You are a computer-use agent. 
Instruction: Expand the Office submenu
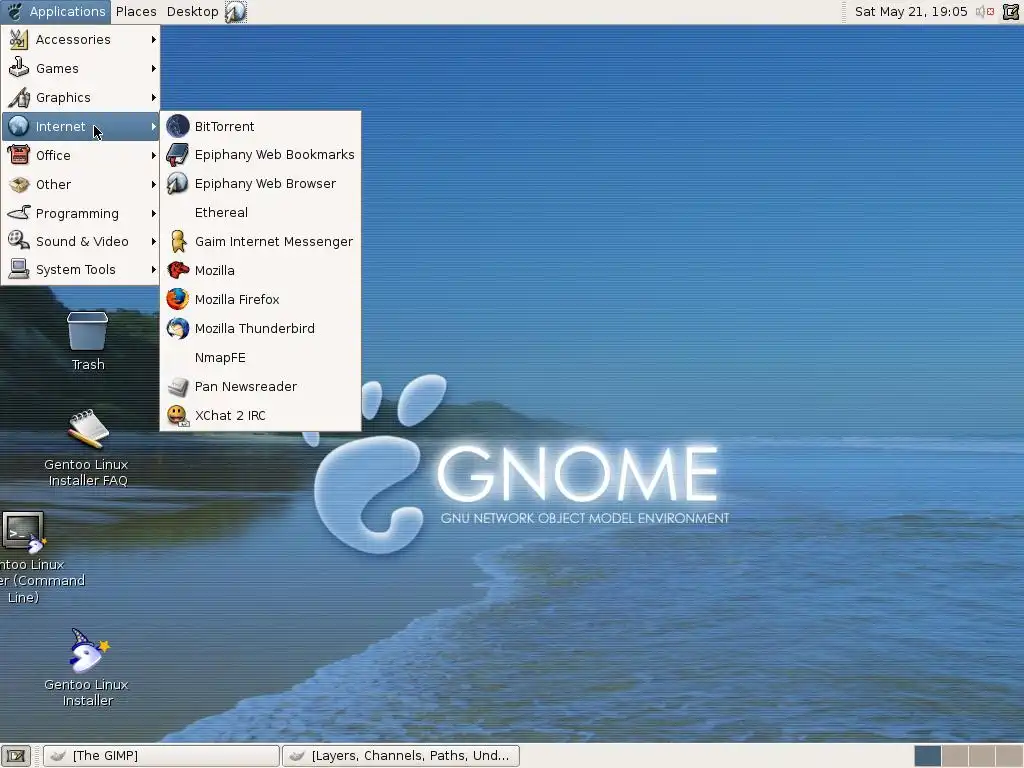(x=80, y=155)
